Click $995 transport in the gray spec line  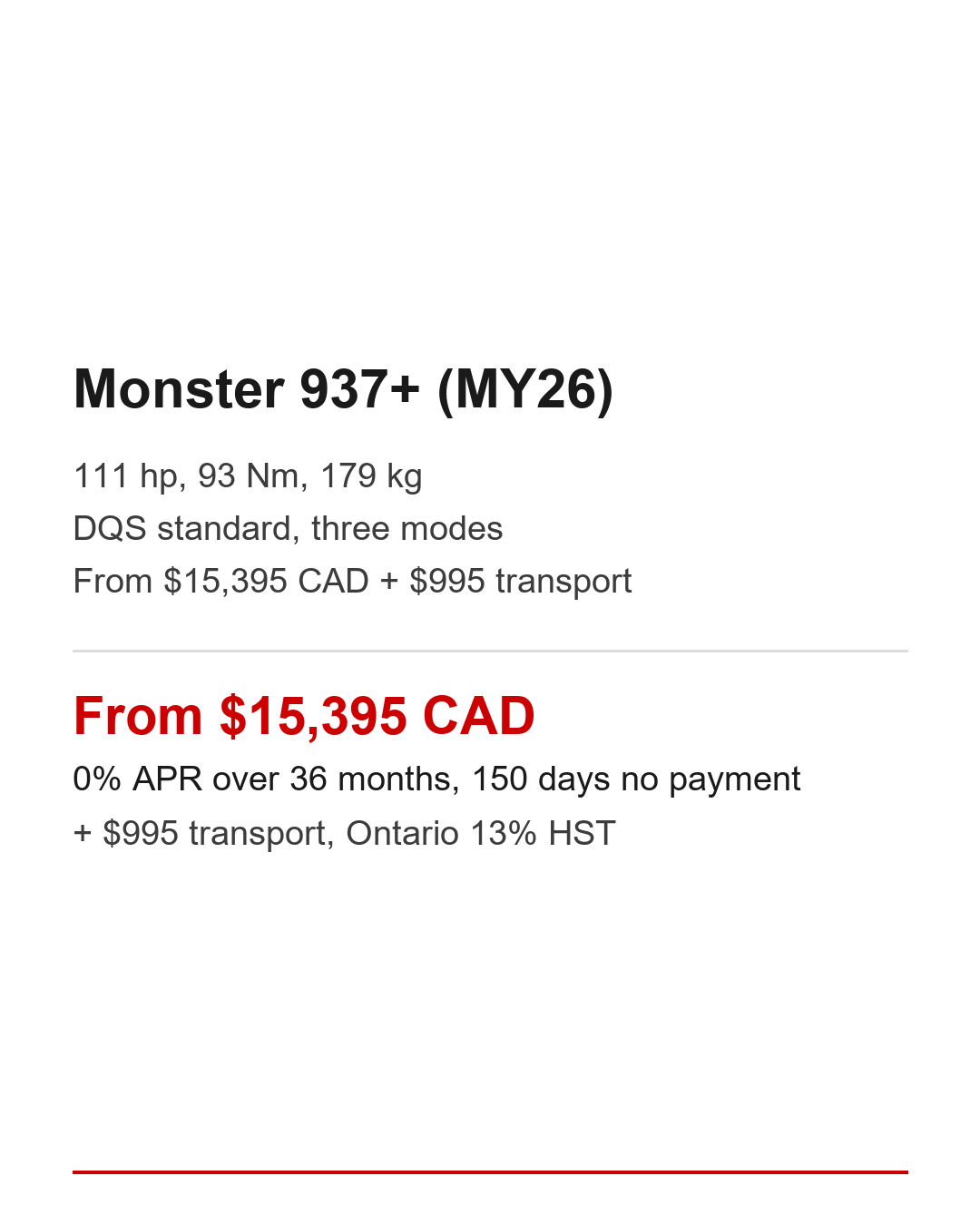[520, 582]
